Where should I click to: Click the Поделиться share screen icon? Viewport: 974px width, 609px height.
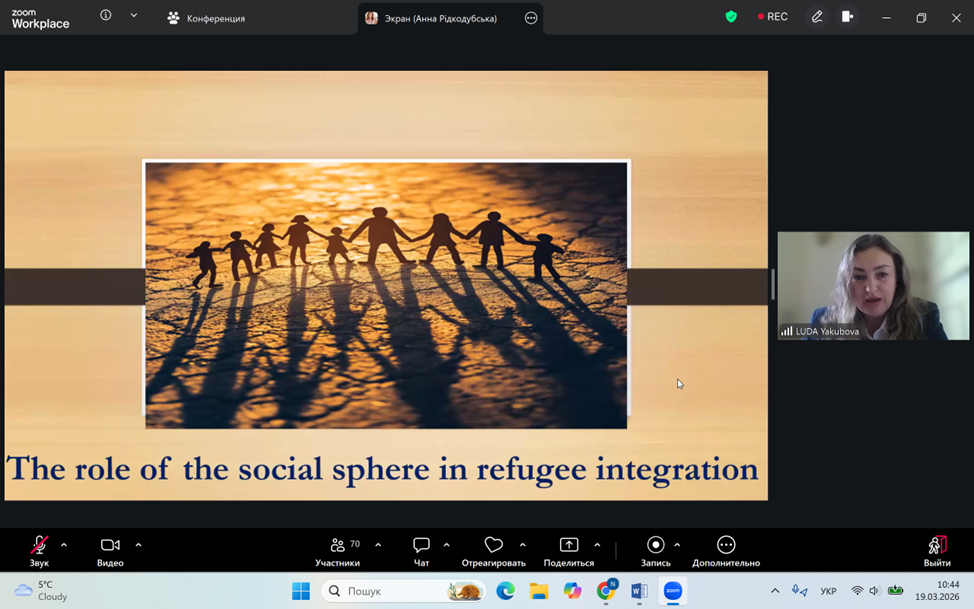tap(568, 546)
